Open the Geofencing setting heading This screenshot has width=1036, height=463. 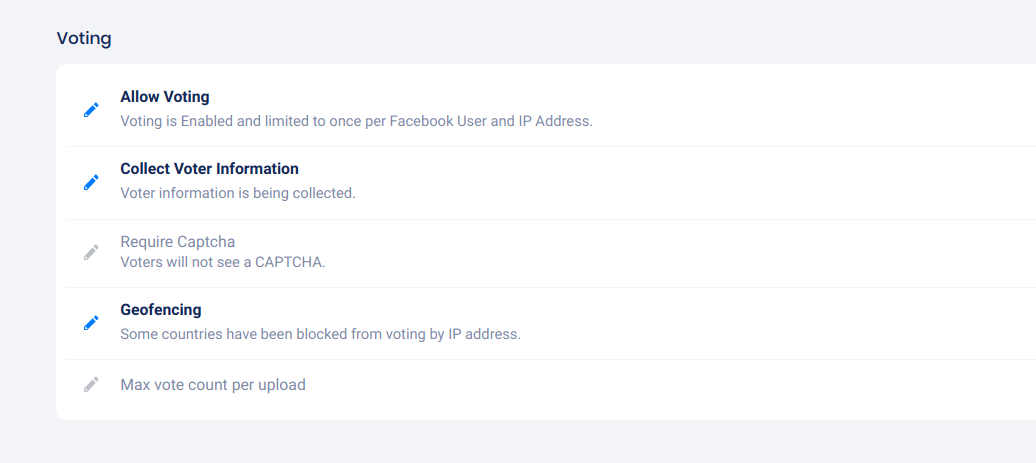coord(160,310)
